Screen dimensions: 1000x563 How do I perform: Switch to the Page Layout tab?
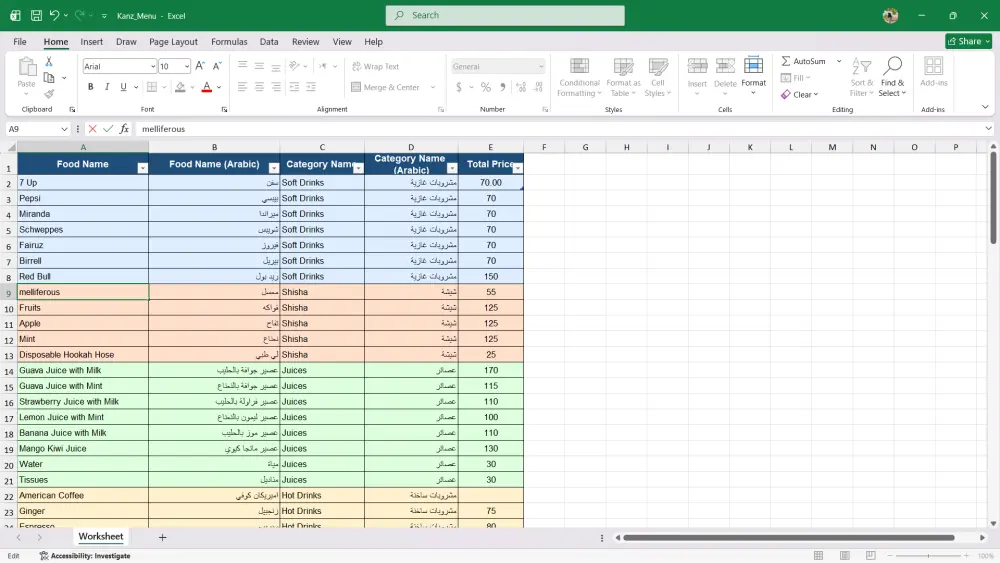click(173, 41)
